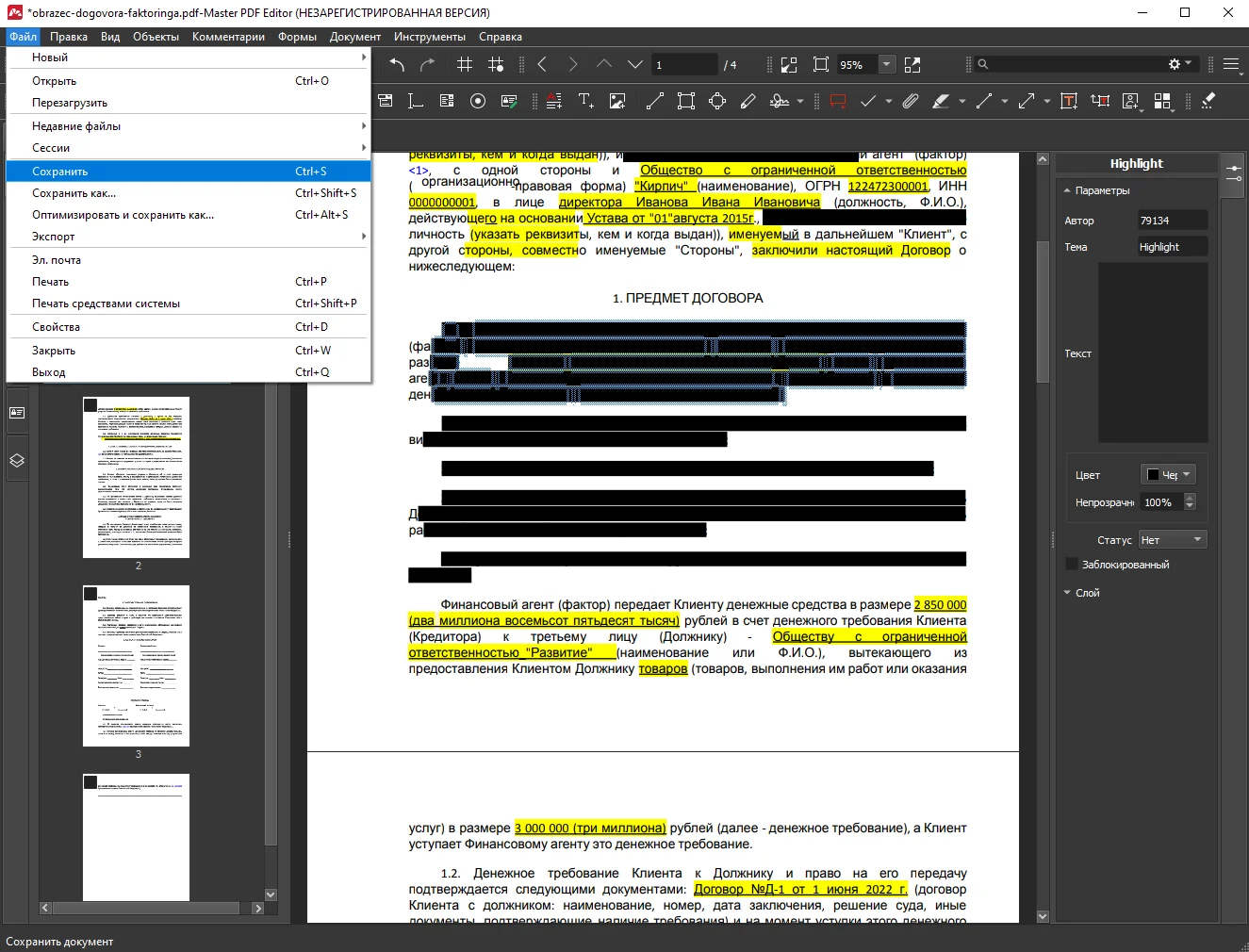Select the Insert Image tool
The width and height of the screenshot is (1249, 952).
coord(617,101)
